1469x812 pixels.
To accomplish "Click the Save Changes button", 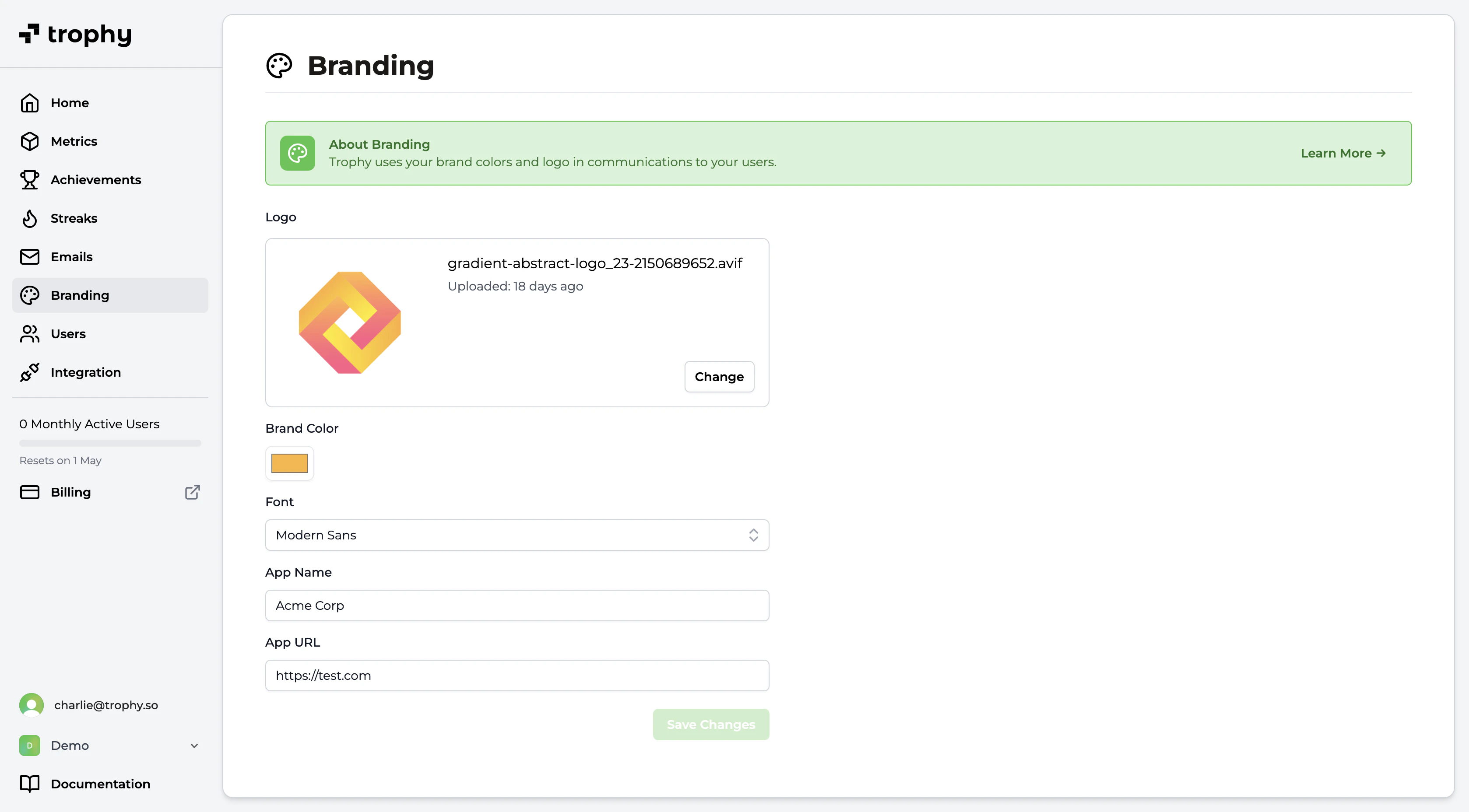I will click(x=710, y=725).
